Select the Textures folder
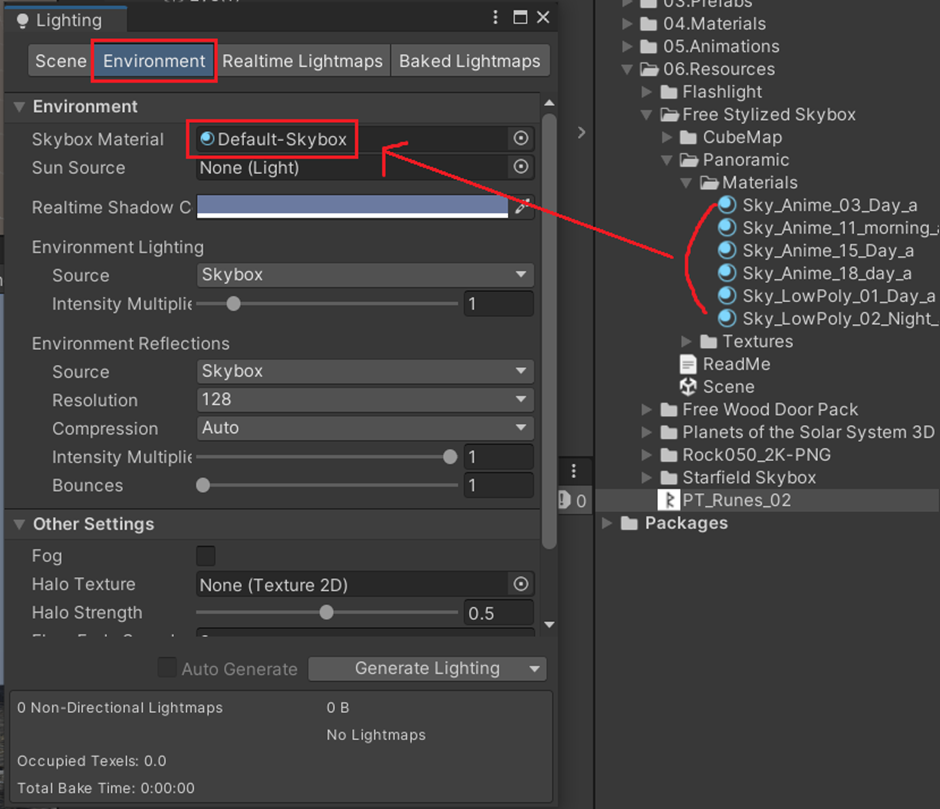940x809 pixels. [746, 341]
